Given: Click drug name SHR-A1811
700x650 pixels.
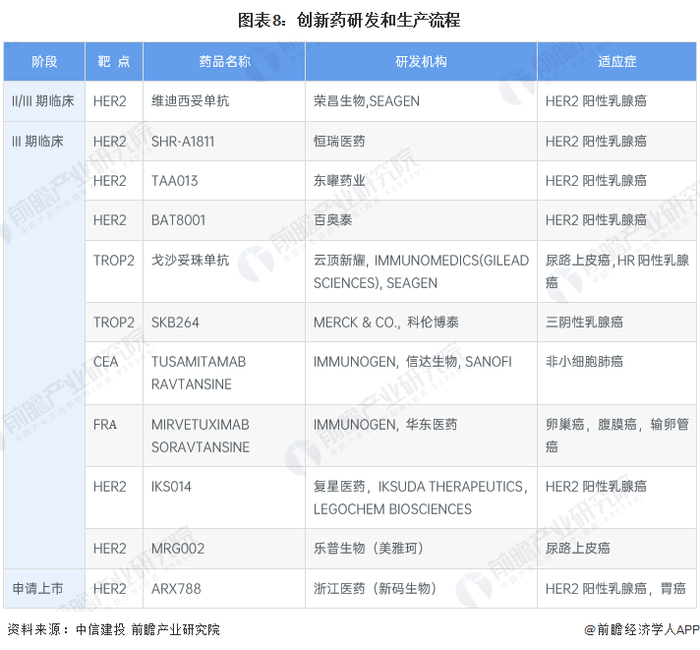Looking at the screenshot, I should pyautogui.click(x=183, y=142).
